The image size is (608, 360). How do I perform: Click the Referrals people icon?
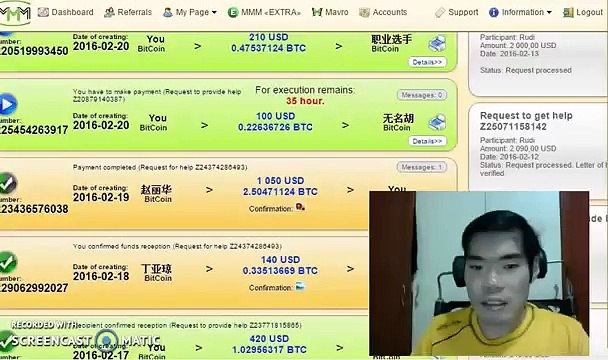click(109, 12)
